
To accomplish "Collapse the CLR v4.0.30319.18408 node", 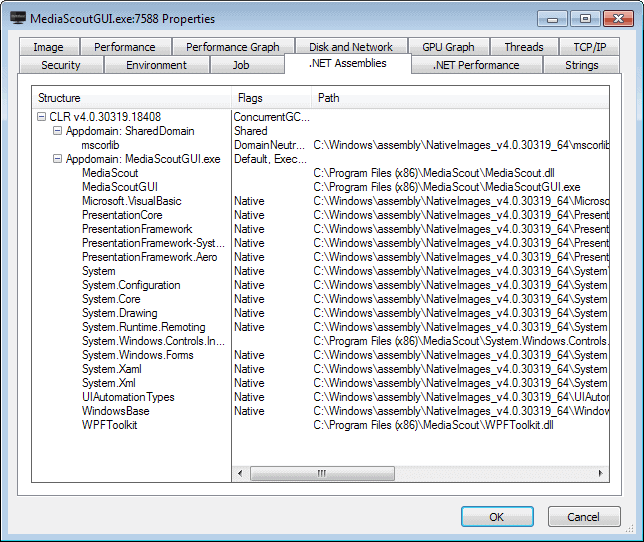I will coord(41,117).
